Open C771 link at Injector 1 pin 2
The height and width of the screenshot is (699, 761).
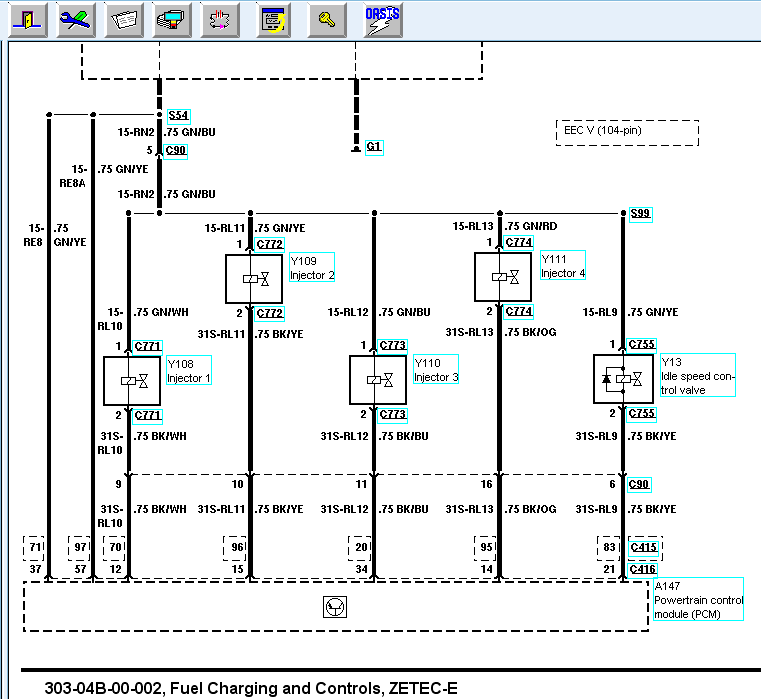(148, 416)
